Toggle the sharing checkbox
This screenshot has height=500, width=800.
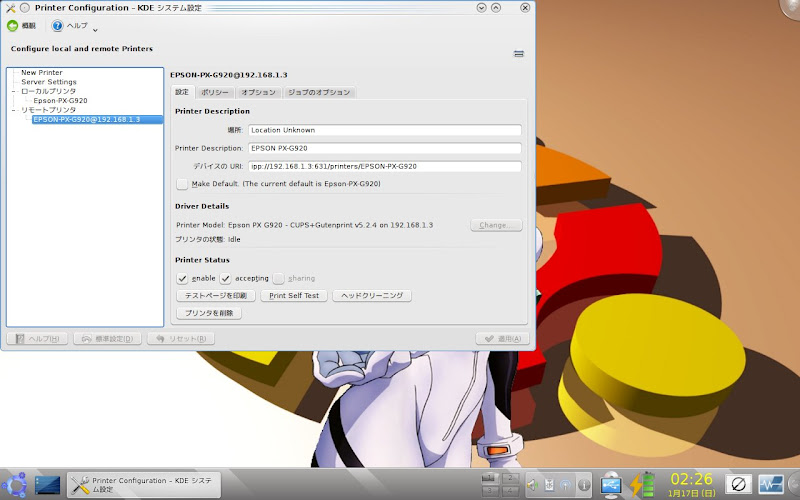[x=278, y=278]
